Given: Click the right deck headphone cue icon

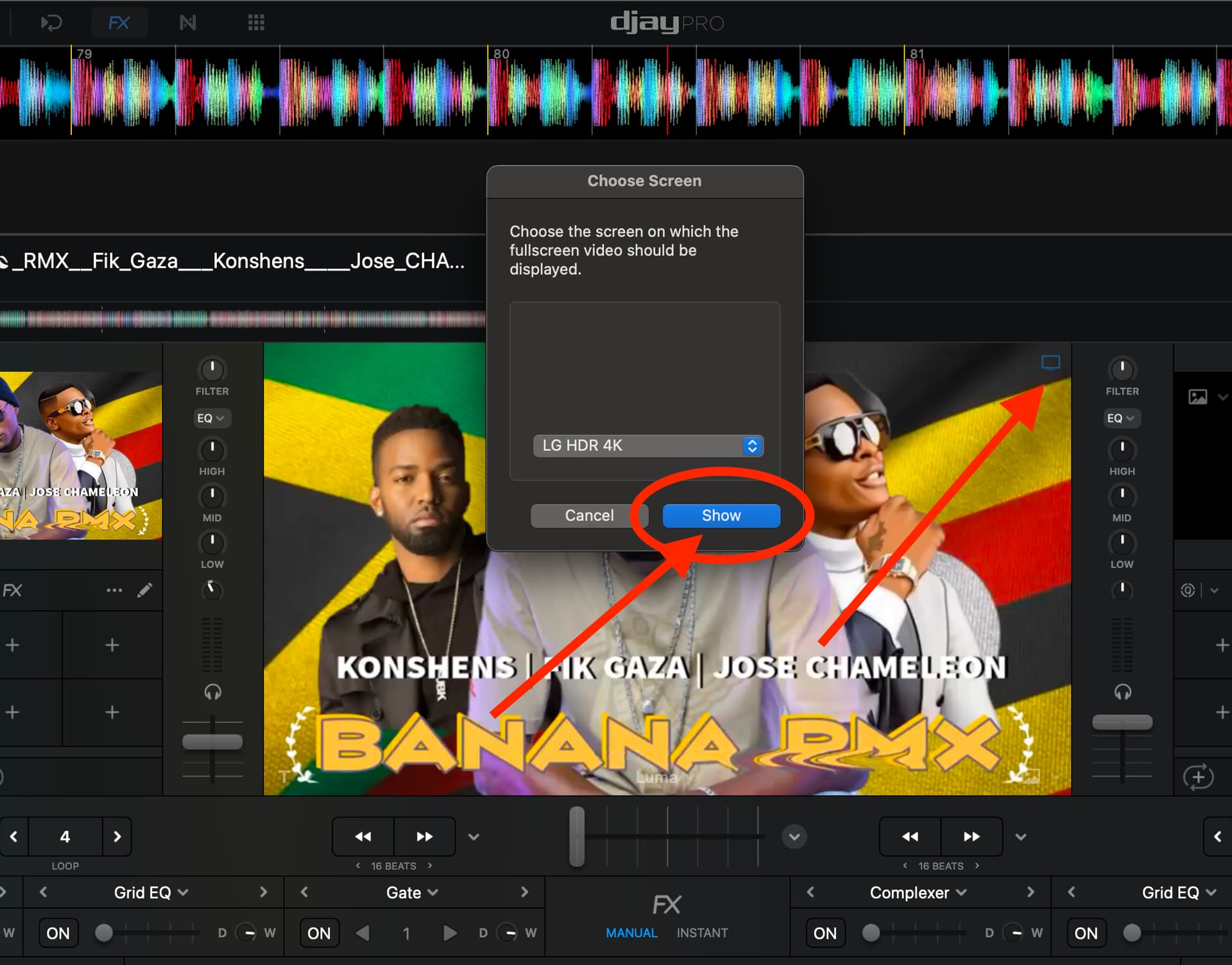Looking at the screenshot, I should [x=1122, y=692].
